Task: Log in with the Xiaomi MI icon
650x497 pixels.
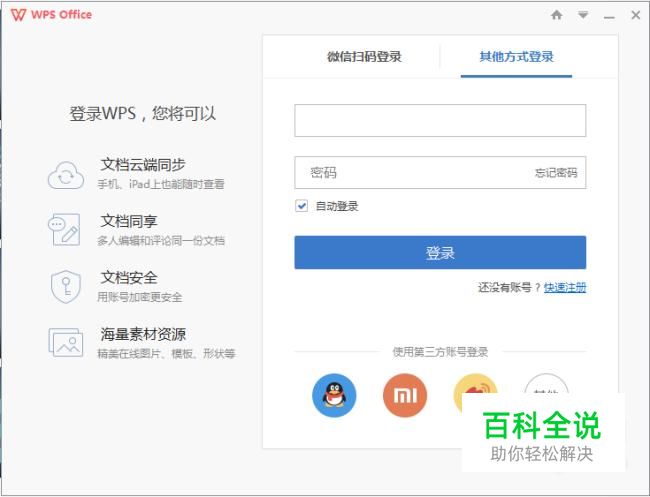Action: (405, 395)
